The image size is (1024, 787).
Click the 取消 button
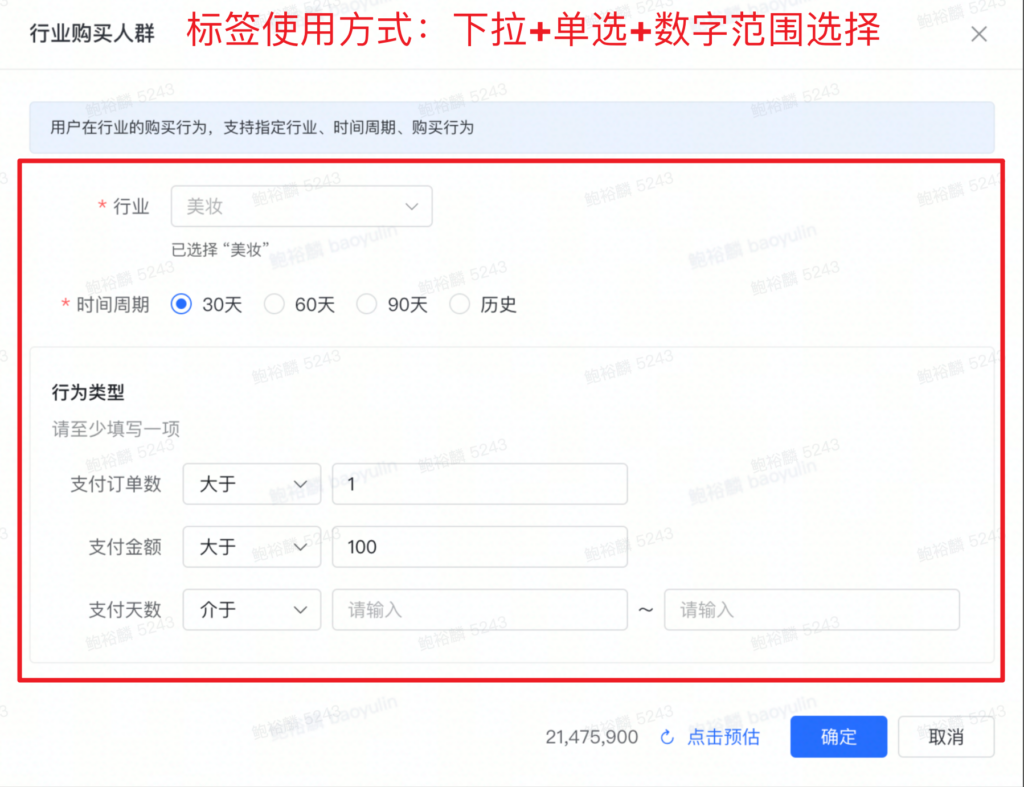(945, 738)
